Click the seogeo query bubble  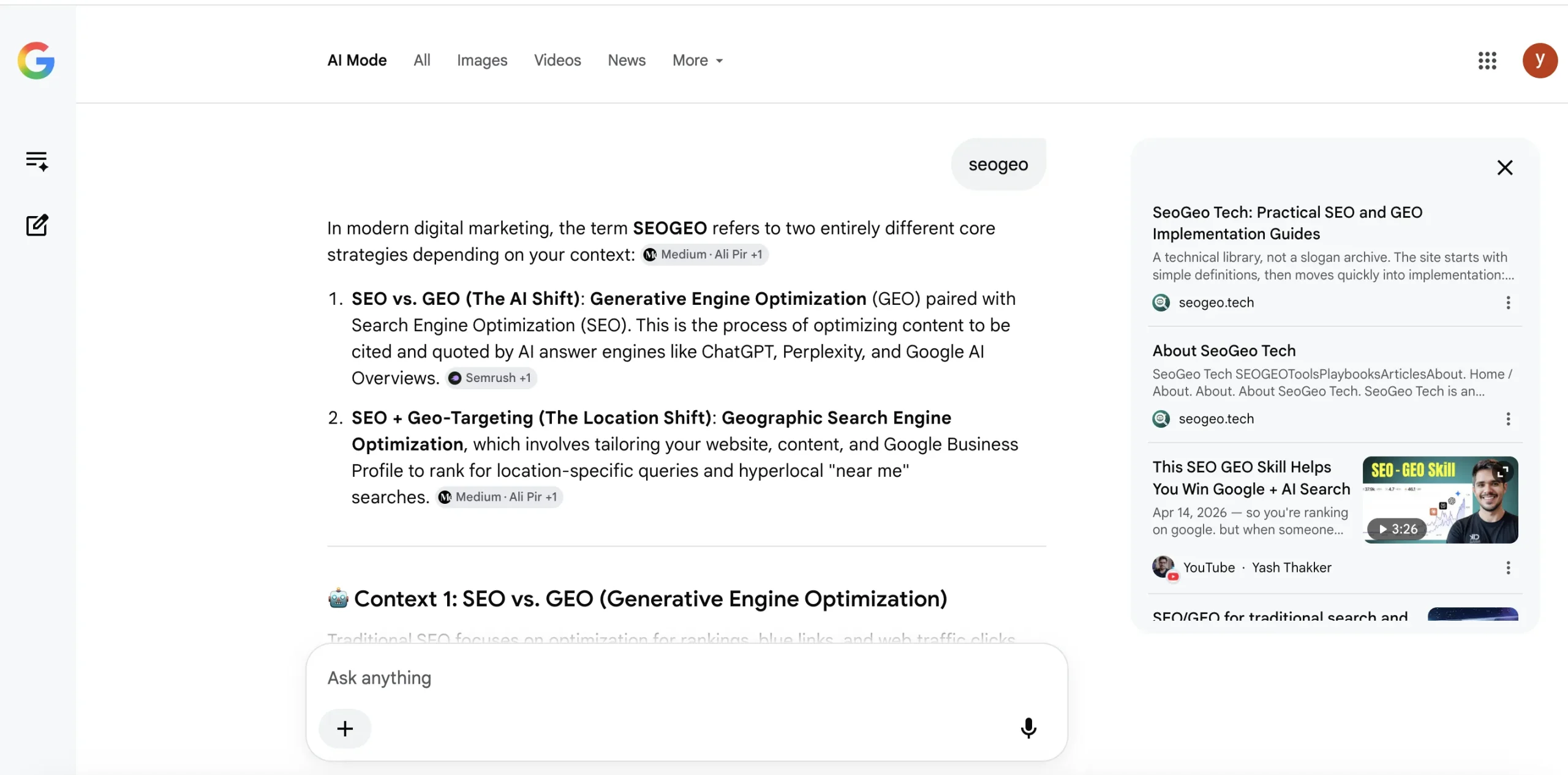pyautogui.click(x=998, y=164)
